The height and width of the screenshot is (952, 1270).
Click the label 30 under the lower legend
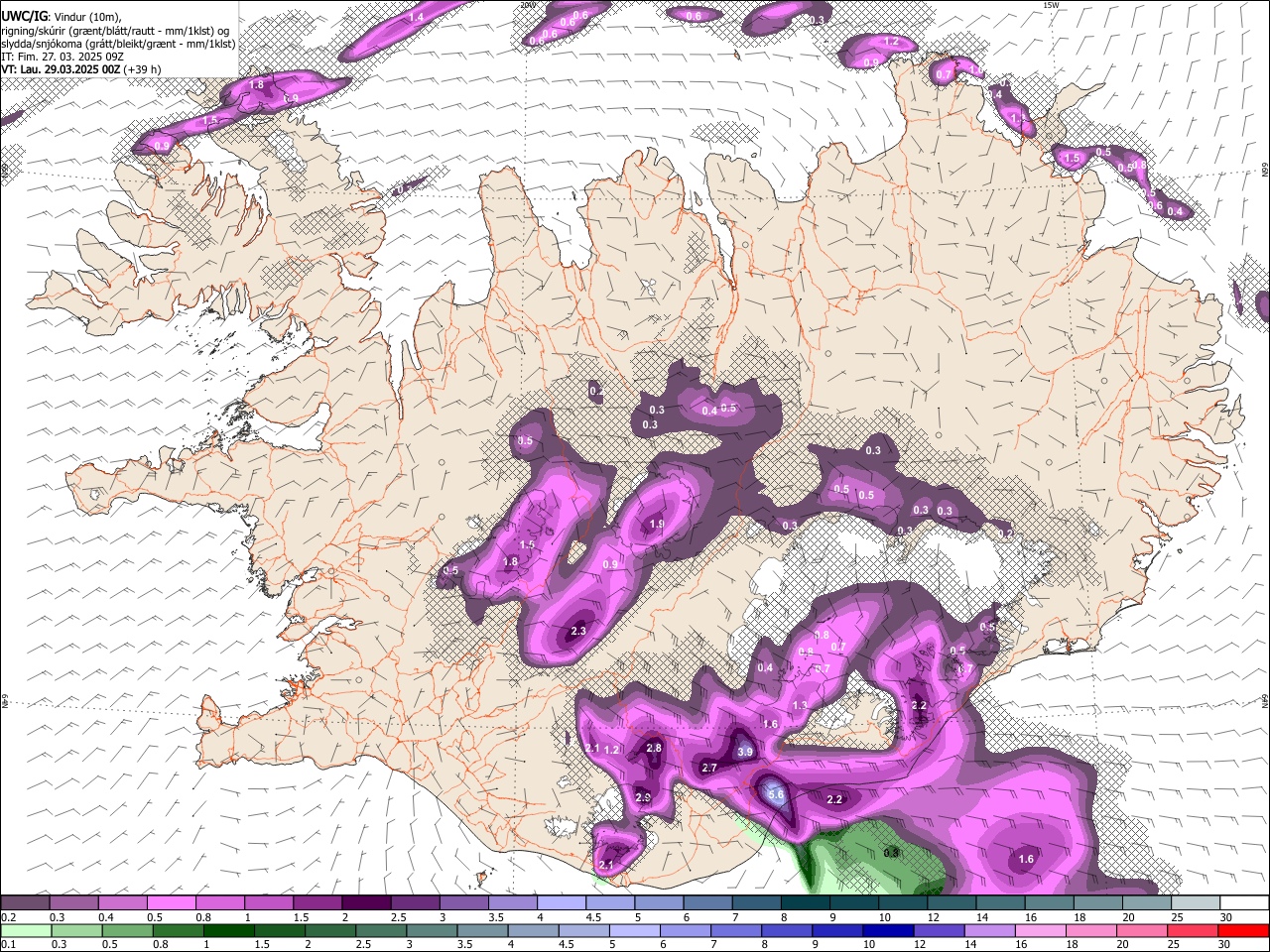tap(1226, 944)
